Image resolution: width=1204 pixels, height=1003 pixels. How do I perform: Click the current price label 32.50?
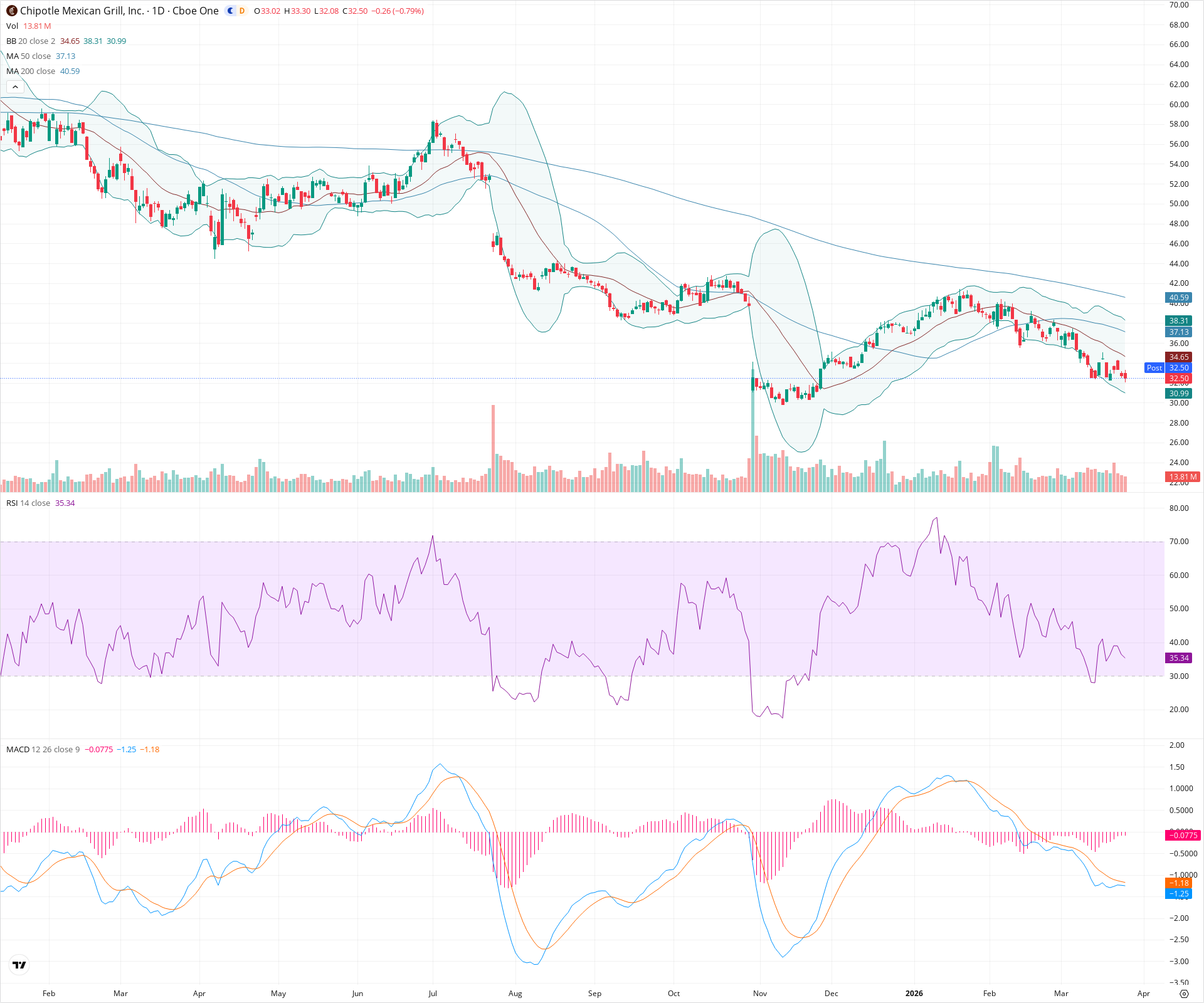click(1178, 379)
